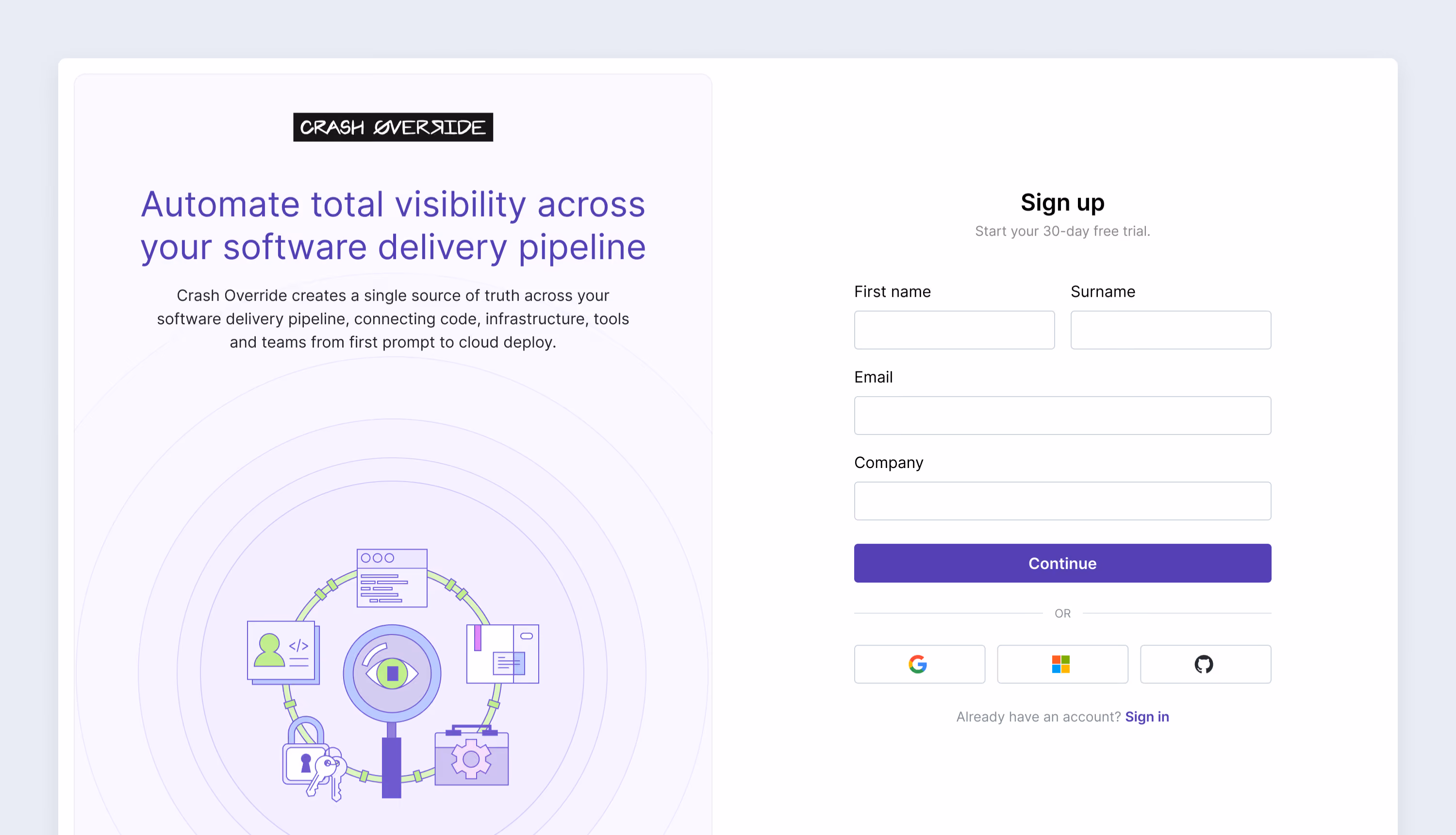Sign up with the GitHub icon button
This screenshot has width=1456, height=835.
coord(1205,664)
